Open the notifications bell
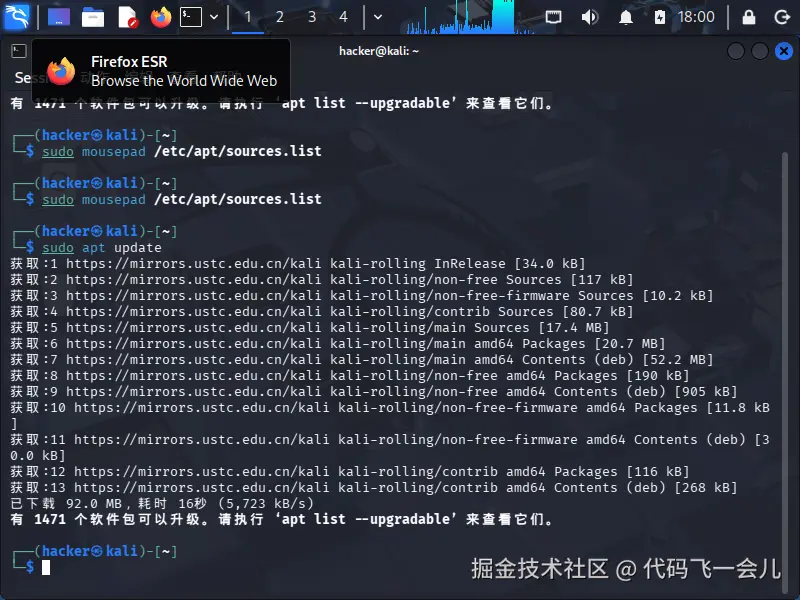The height and width of the screenshot is (600, 800). (626, 17)
